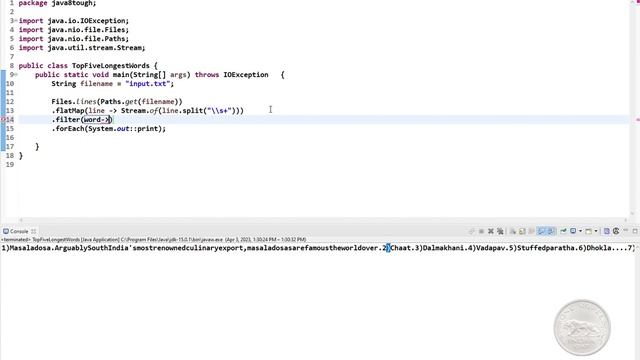Click the Display Selected Console icon
This screenshot has height=360, width=640.
573,231
